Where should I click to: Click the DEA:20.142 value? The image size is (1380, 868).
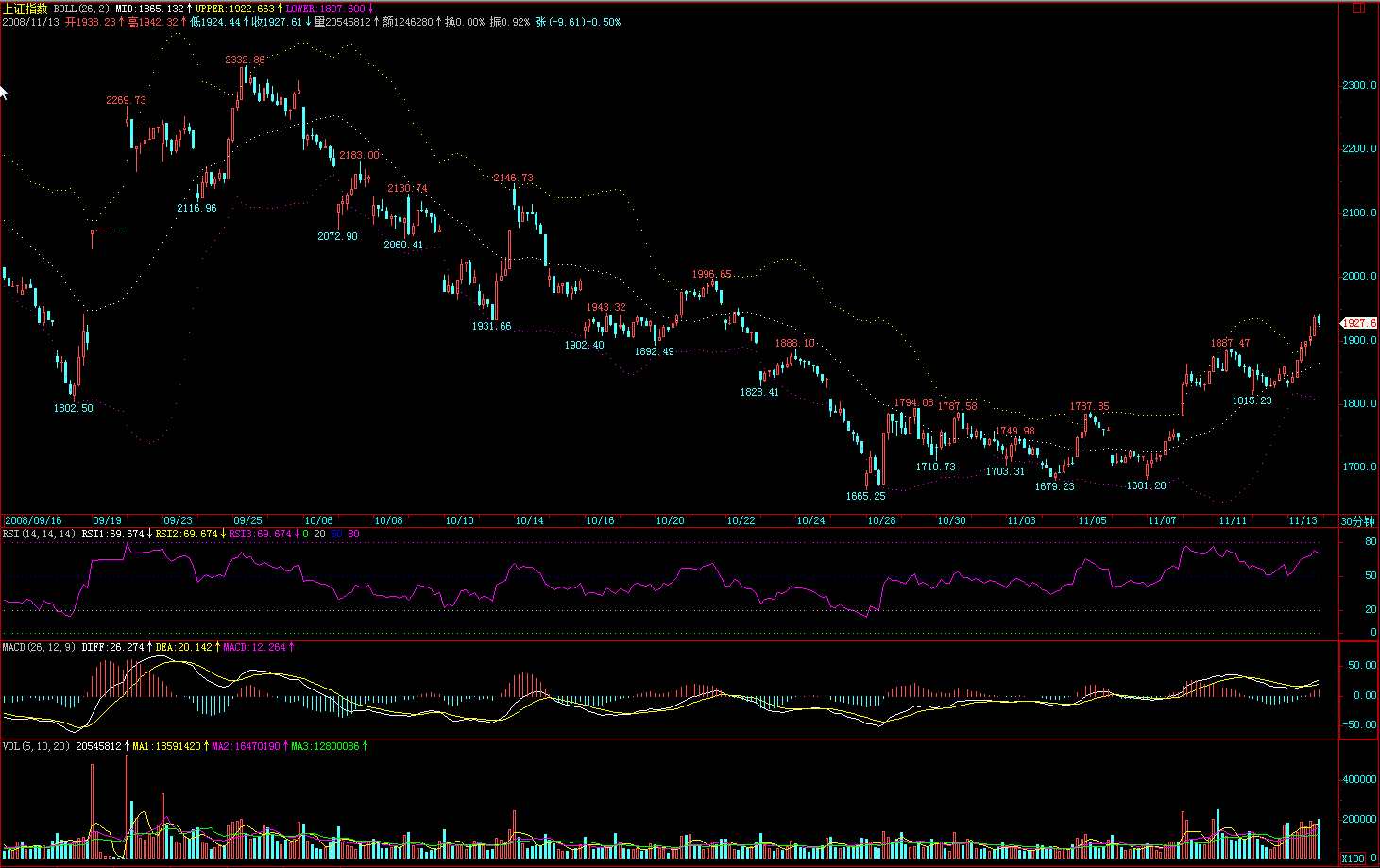[x=183, y=648]
